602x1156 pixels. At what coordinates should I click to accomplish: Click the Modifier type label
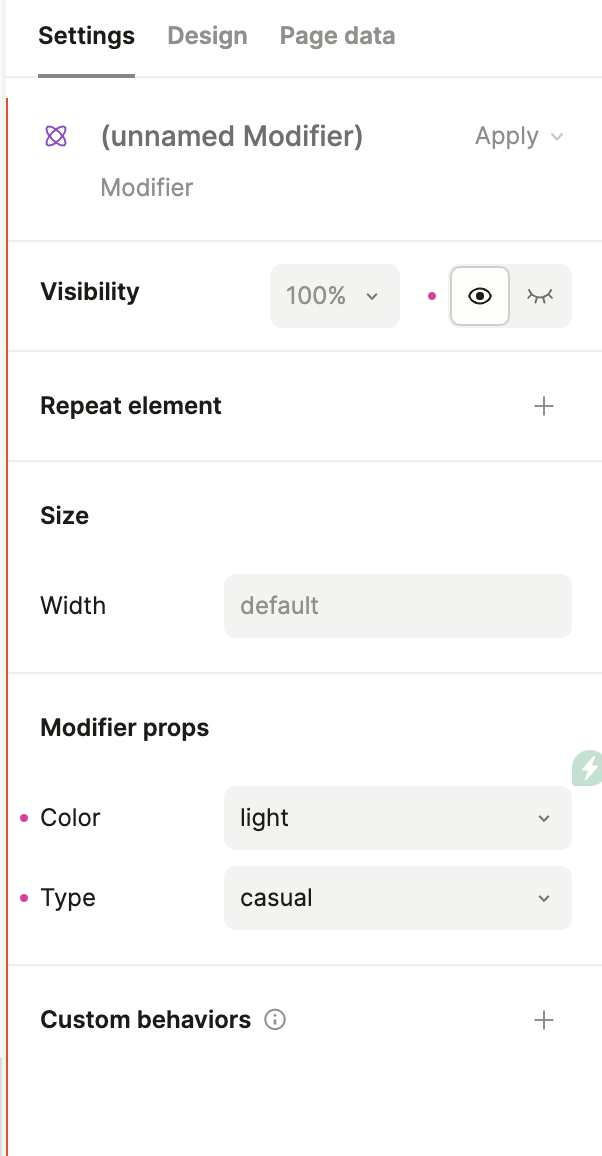point(147,188)
